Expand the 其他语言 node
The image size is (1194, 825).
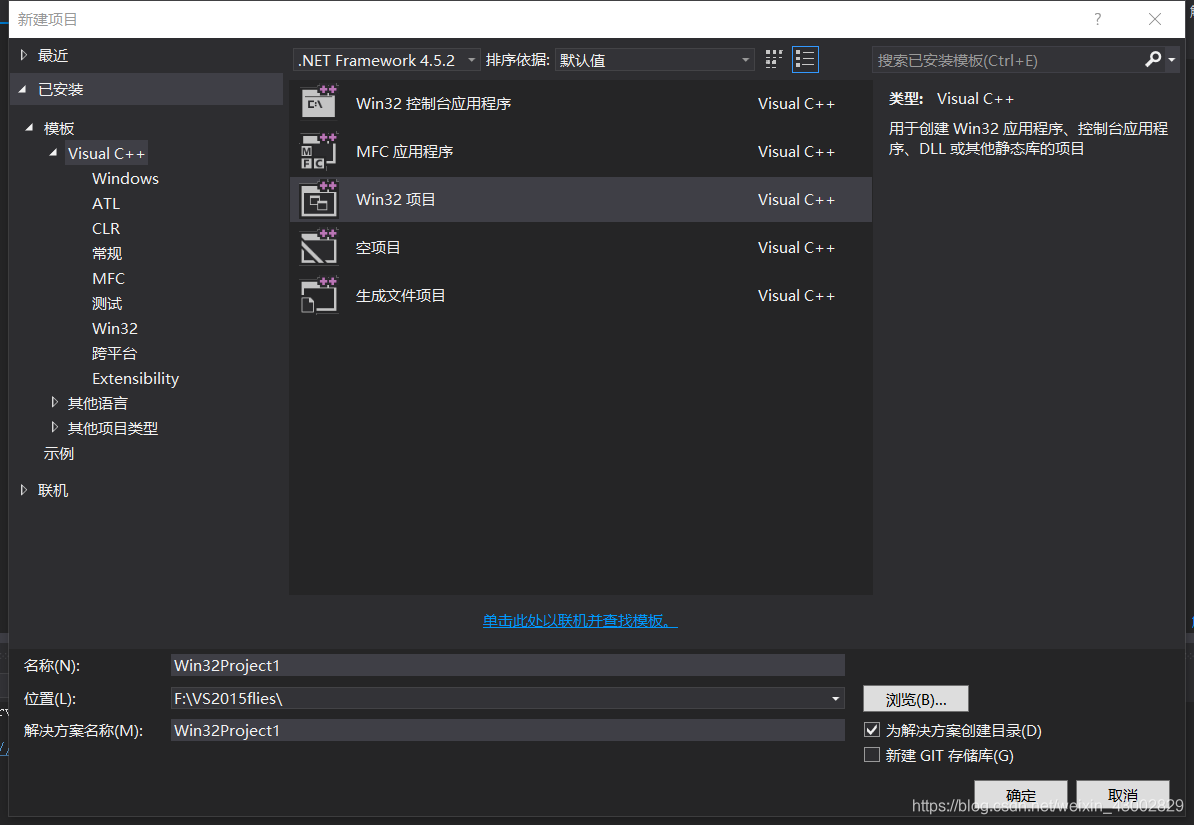click(x=54, y=402)
